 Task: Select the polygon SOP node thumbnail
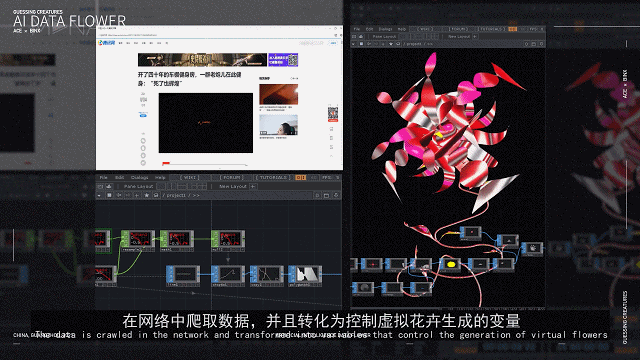[307, 274]
